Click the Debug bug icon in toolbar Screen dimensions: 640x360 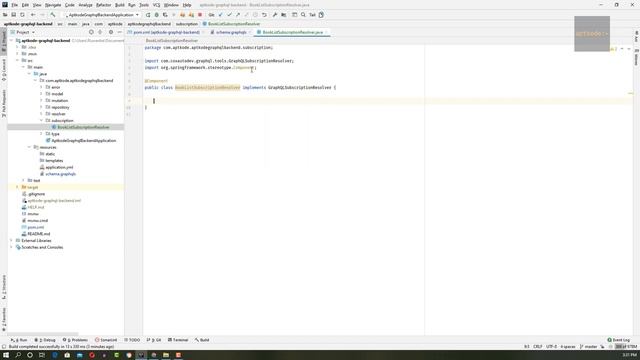(156, 15)
